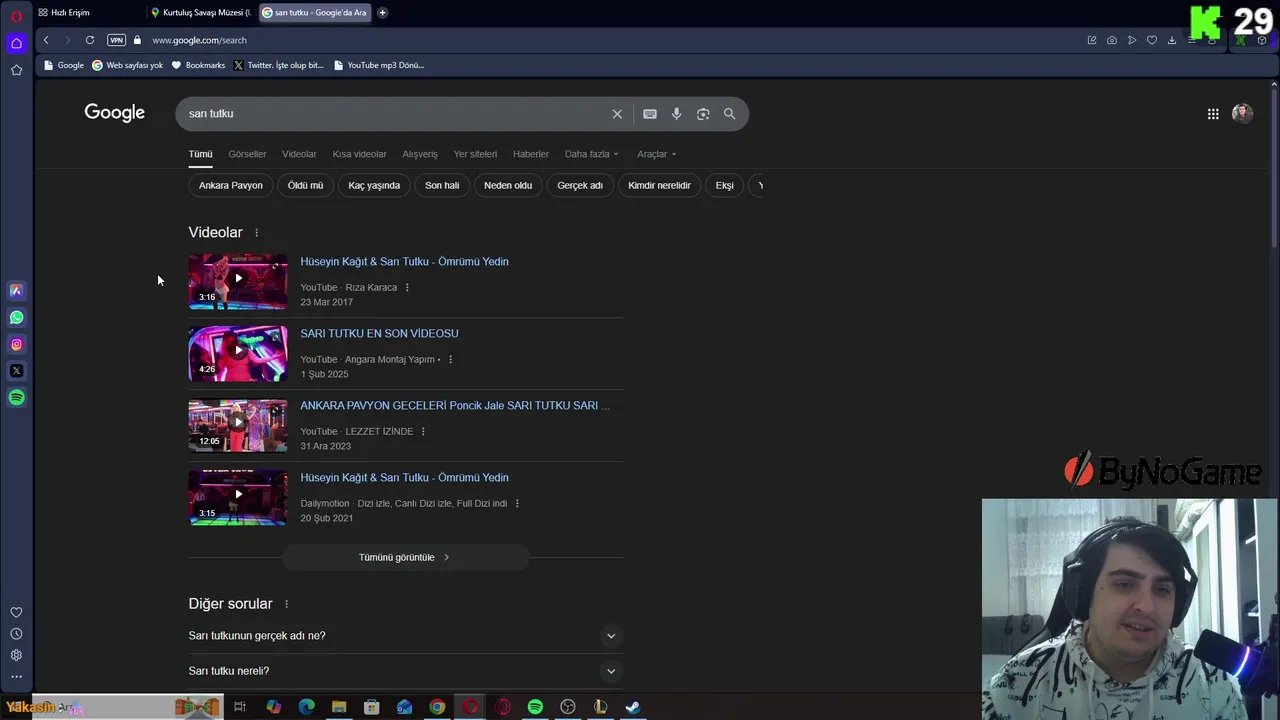Start voice search microphone

[677, 114]
